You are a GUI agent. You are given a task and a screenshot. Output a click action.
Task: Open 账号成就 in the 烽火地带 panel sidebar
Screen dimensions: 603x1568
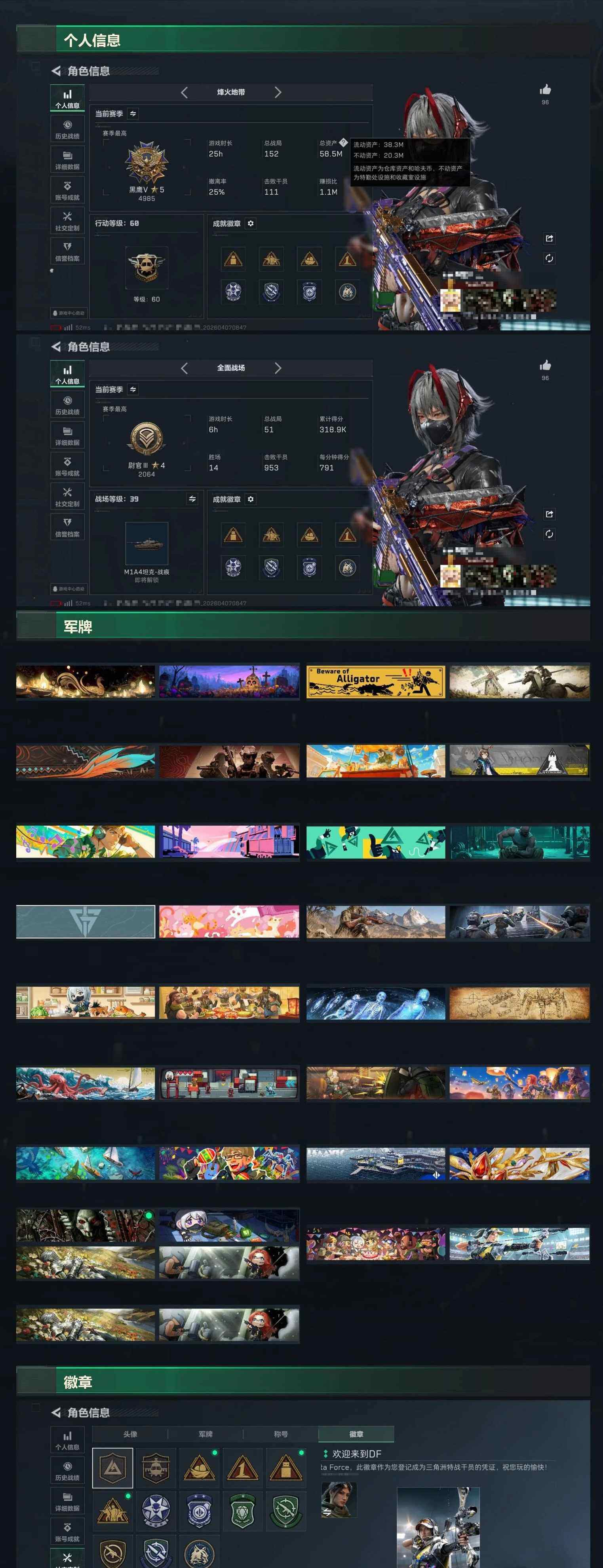click(x=67, y=191)
